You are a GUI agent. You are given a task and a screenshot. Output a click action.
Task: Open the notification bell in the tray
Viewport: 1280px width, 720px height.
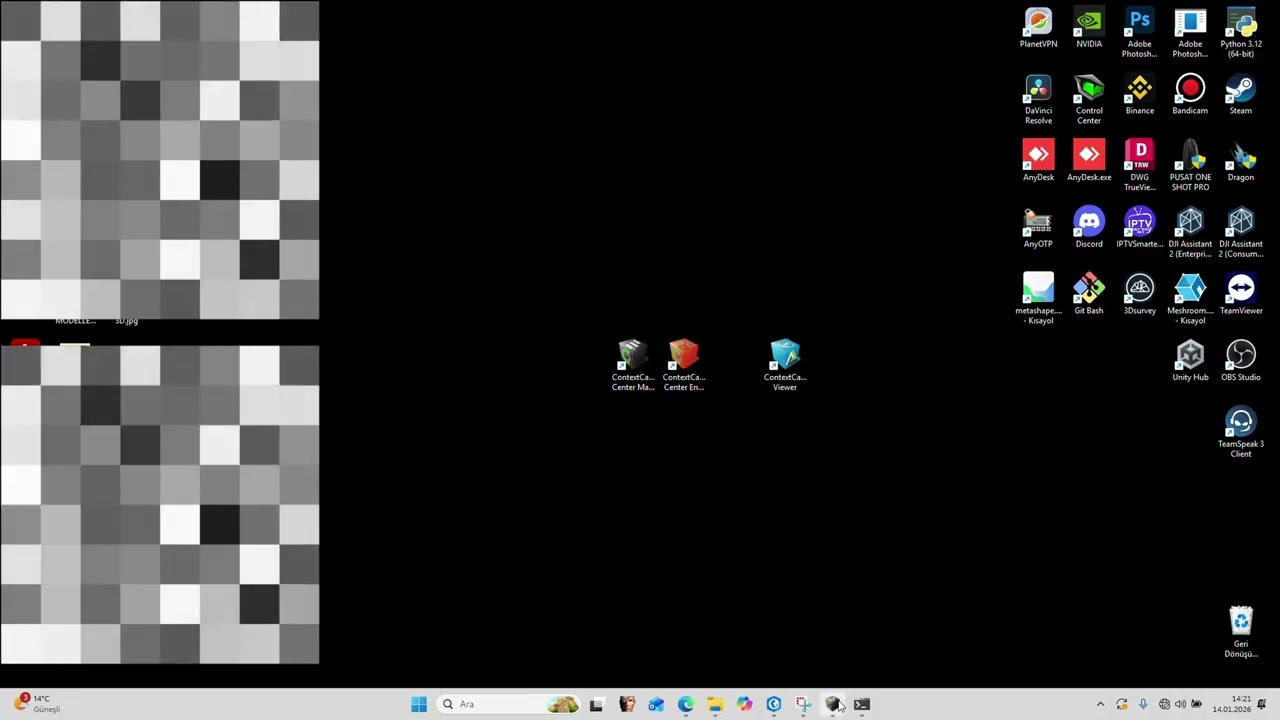point(1262,704)
